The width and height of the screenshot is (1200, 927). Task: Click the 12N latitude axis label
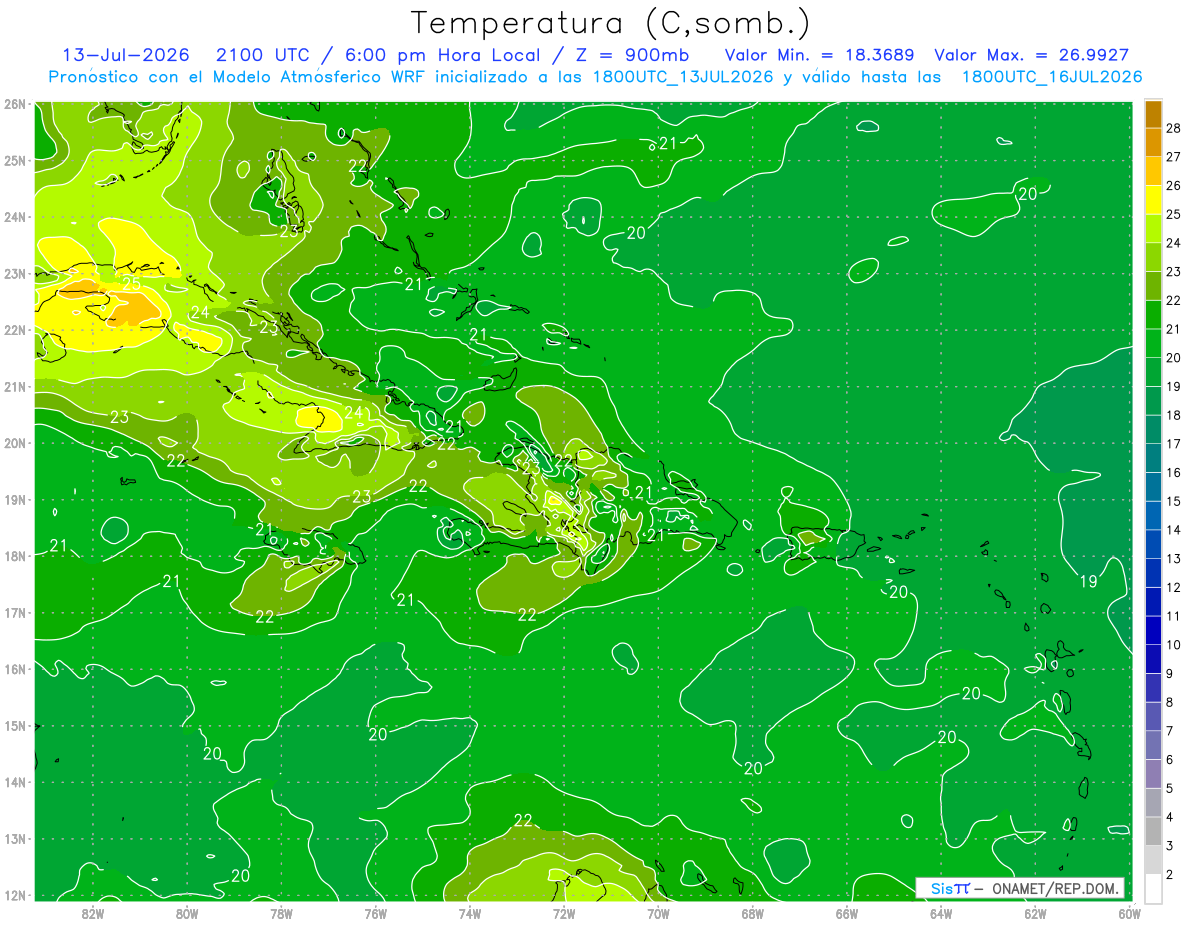coord(14,895)
